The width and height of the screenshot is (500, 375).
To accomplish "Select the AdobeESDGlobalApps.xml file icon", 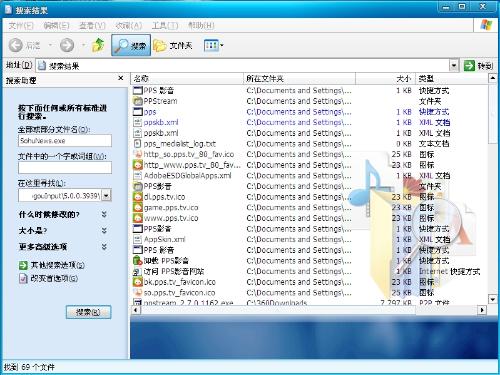I will [138, 176].
